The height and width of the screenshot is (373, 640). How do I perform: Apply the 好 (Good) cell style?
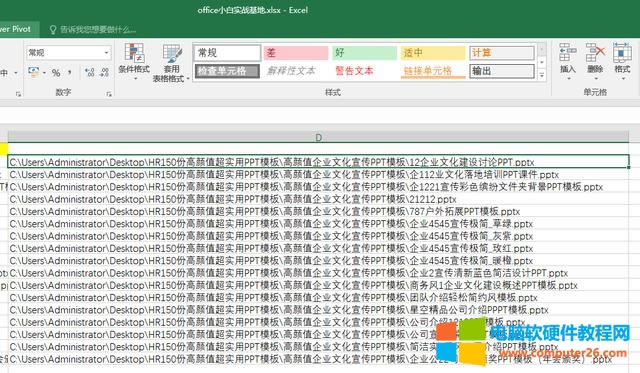(364, 53)
